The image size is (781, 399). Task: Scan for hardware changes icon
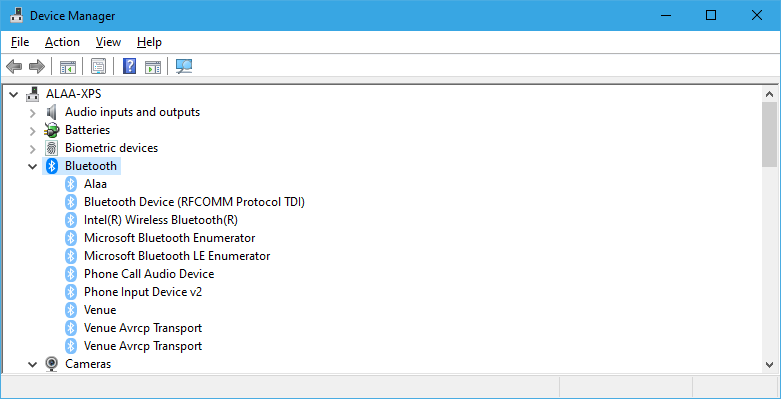(184, 66)
